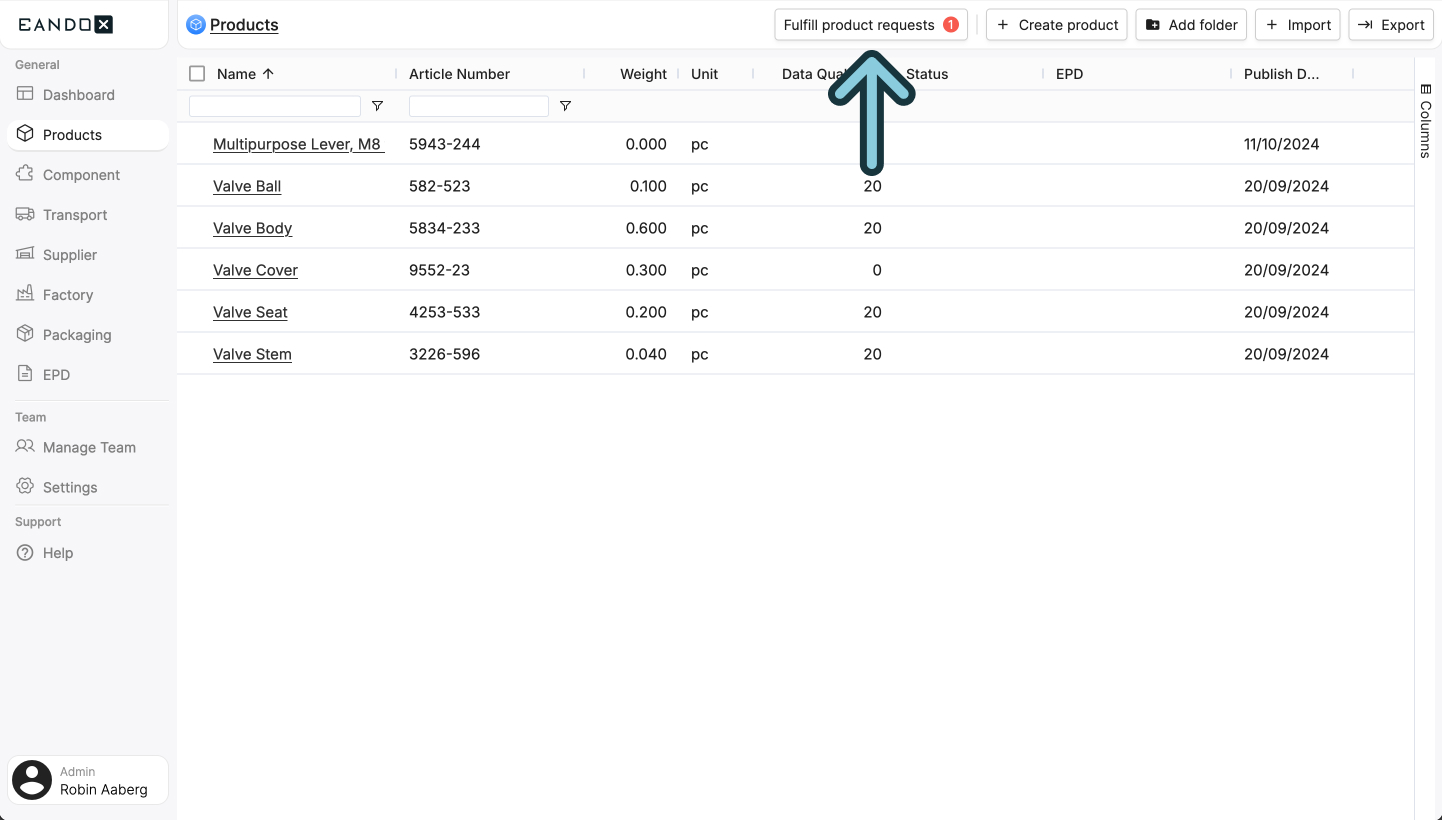Click the Help question mark icon

click(24, 552)
